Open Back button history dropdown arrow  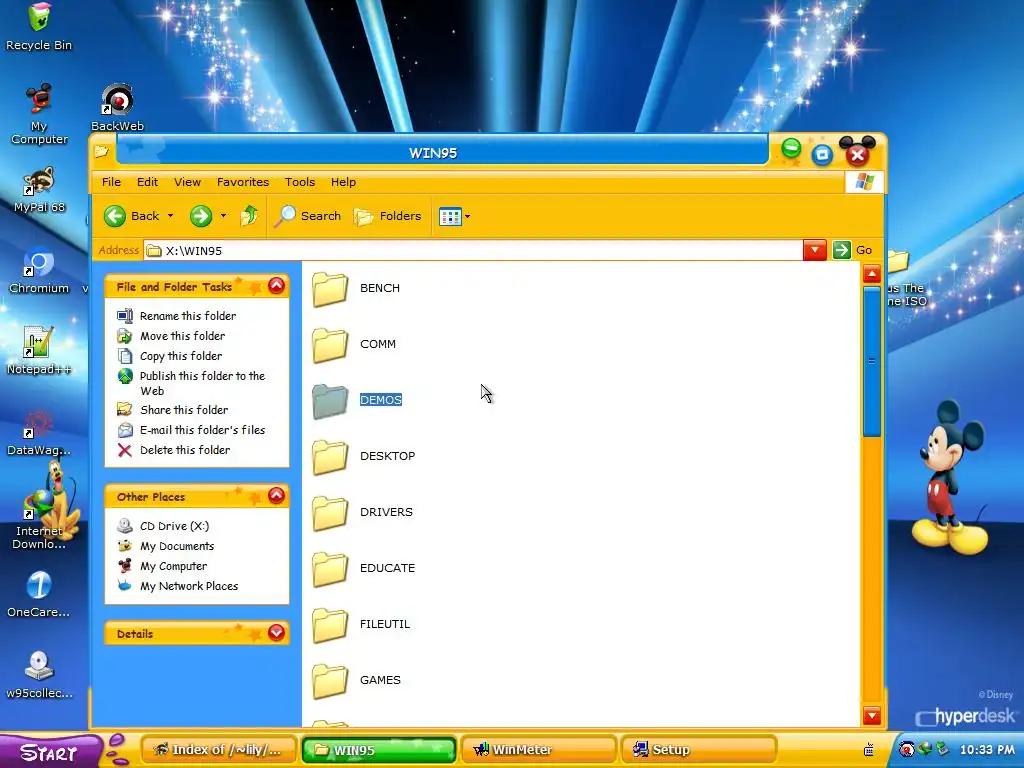pos(170,216)
